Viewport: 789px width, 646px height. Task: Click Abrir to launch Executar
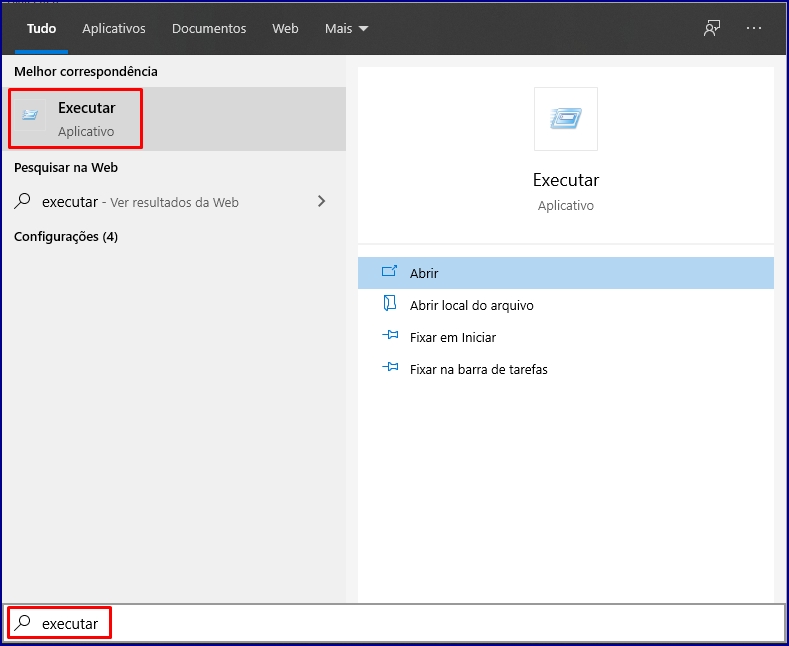coord(424,273)
